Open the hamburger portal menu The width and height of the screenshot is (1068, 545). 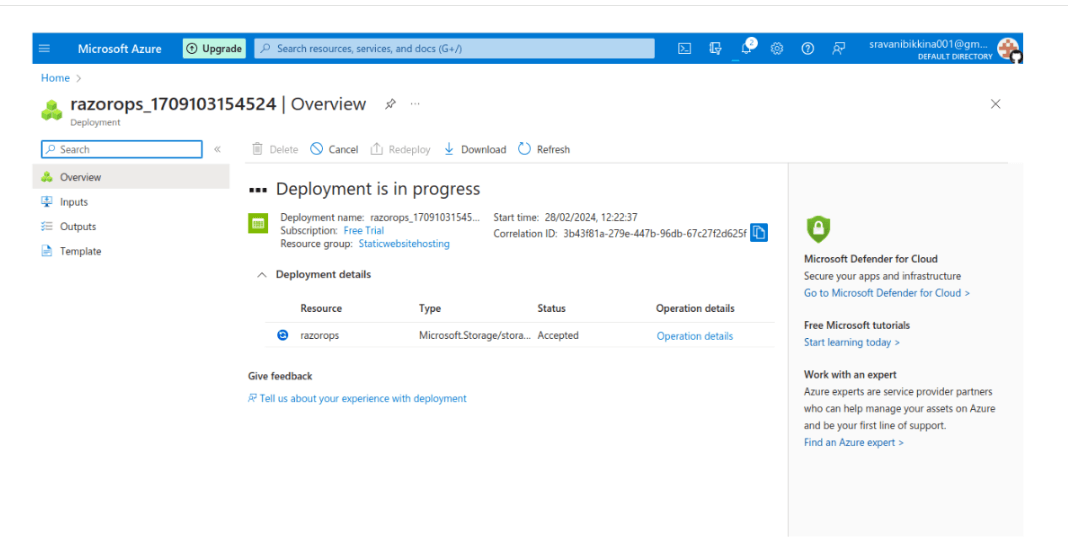[x=44, y=48]
